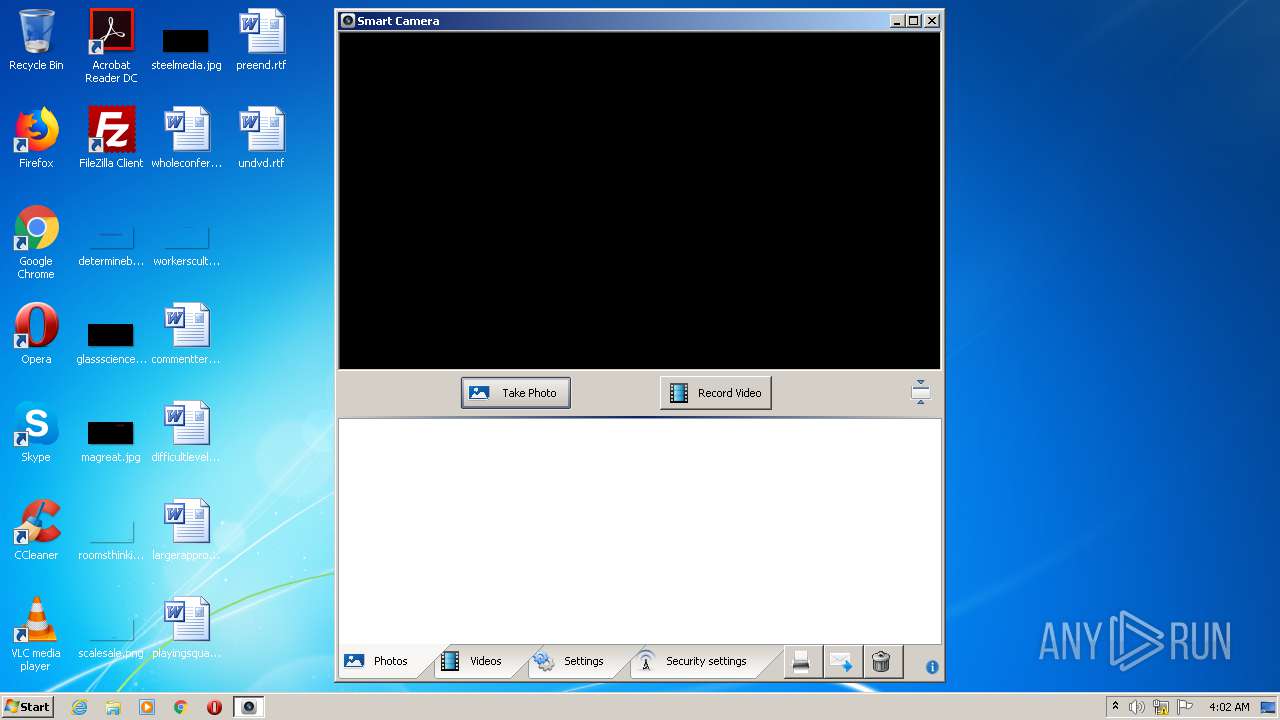Screen dimensions: 1280x720
Task: Select the workerscult... desktop file
Action: 186,246
